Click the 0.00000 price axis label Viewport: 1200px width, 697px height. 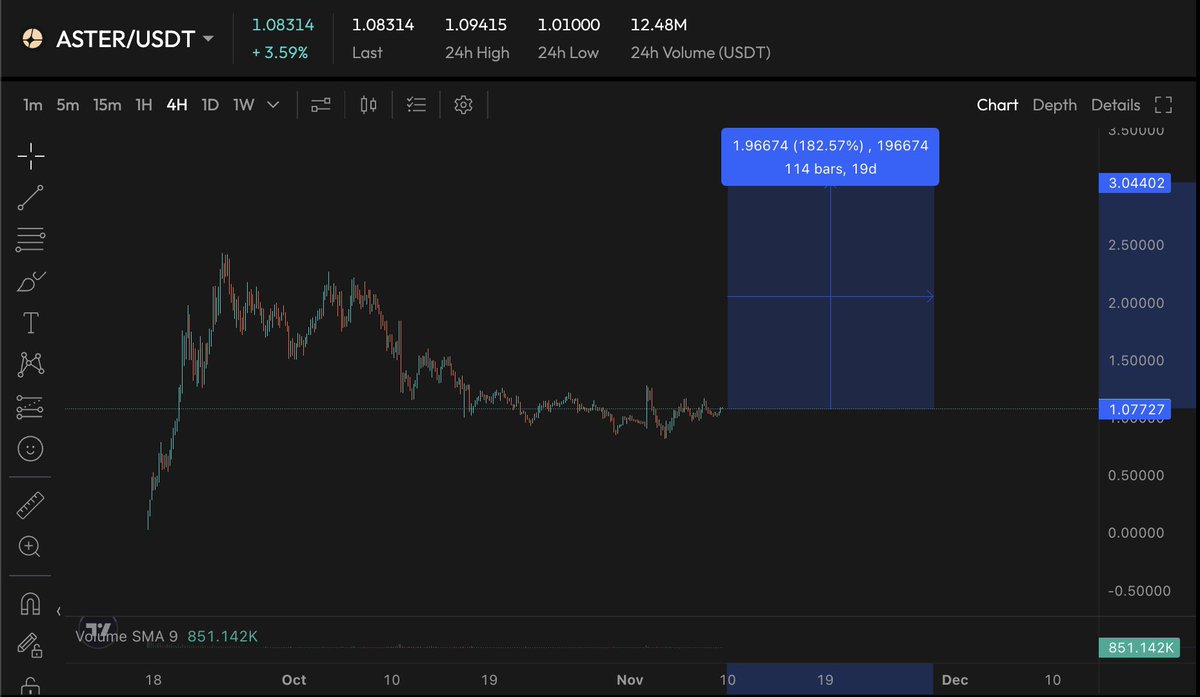[x=1136, y=533]
